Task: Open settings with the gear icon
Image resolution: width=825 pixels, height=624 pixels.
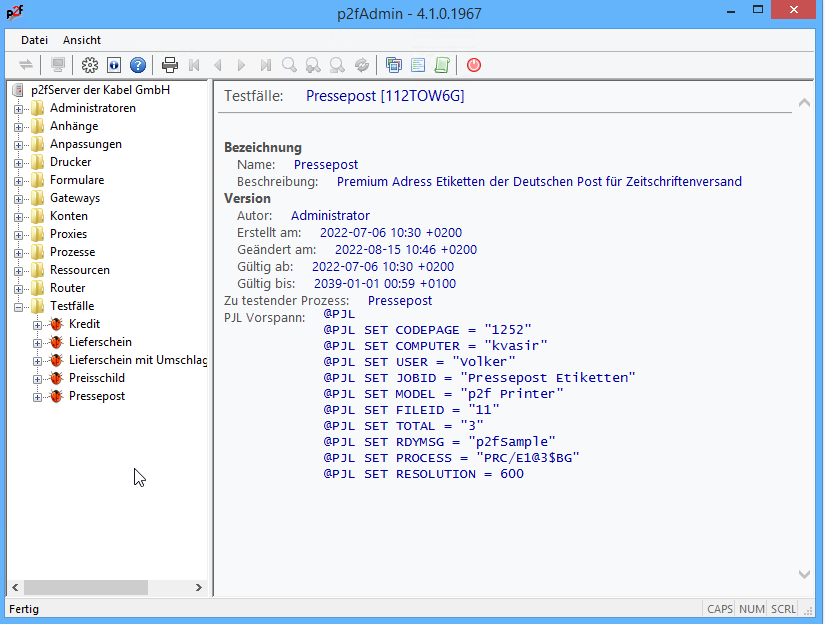Action: (89, 65)
